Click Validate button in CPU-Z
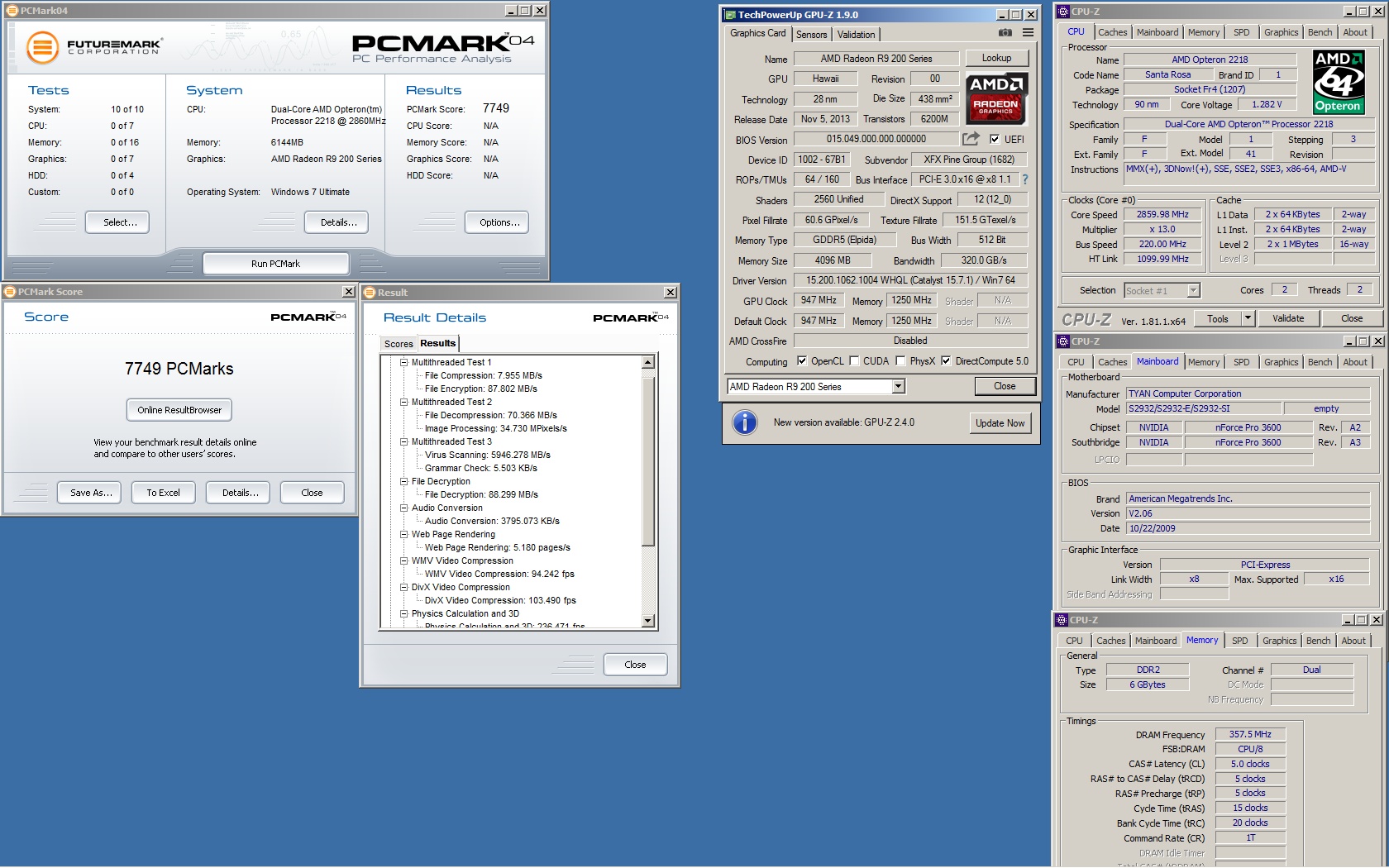The height and width of the screenshot is (868, 1389). click(x=1287, y=318)
